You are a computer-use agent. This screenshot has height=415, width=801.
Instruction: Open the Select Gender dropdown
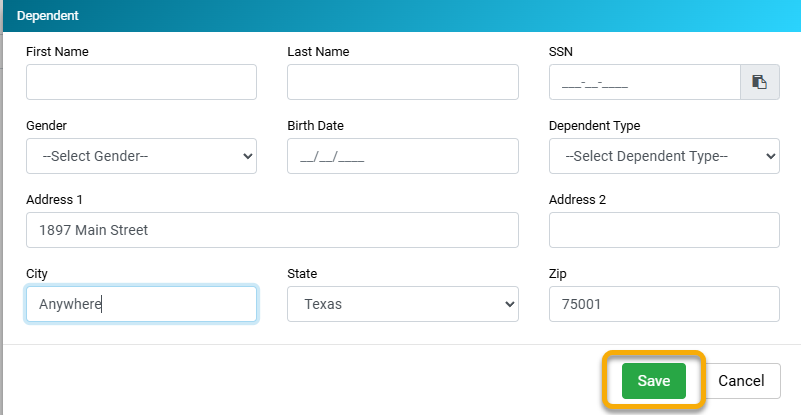[141, 156]
